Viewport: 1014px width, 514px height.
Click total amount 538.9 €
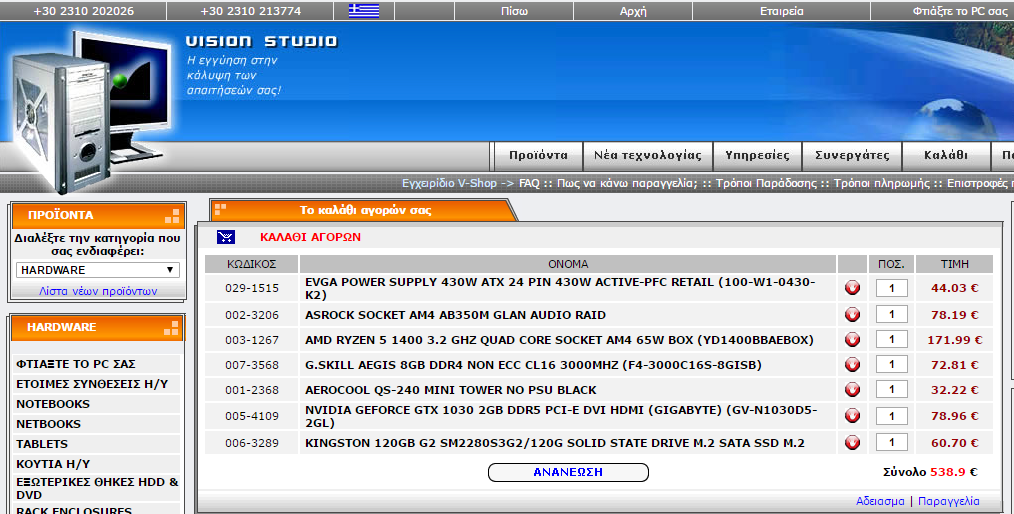pos(953,472)
